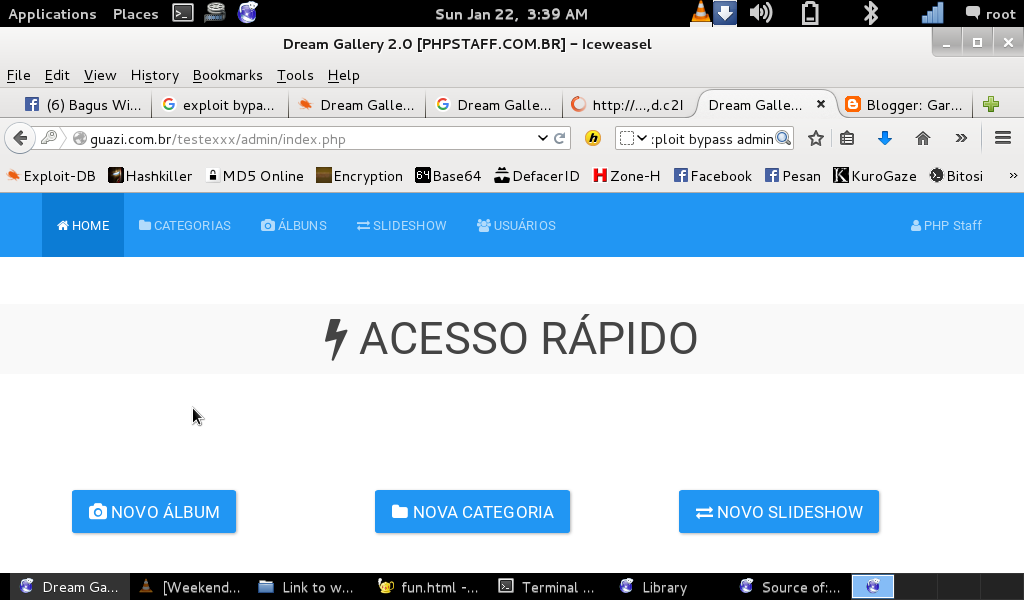The width and height of the screenshot is (1024, 600).
Task: Open USUÁRIOS page
Action: [x=517, y=225]
